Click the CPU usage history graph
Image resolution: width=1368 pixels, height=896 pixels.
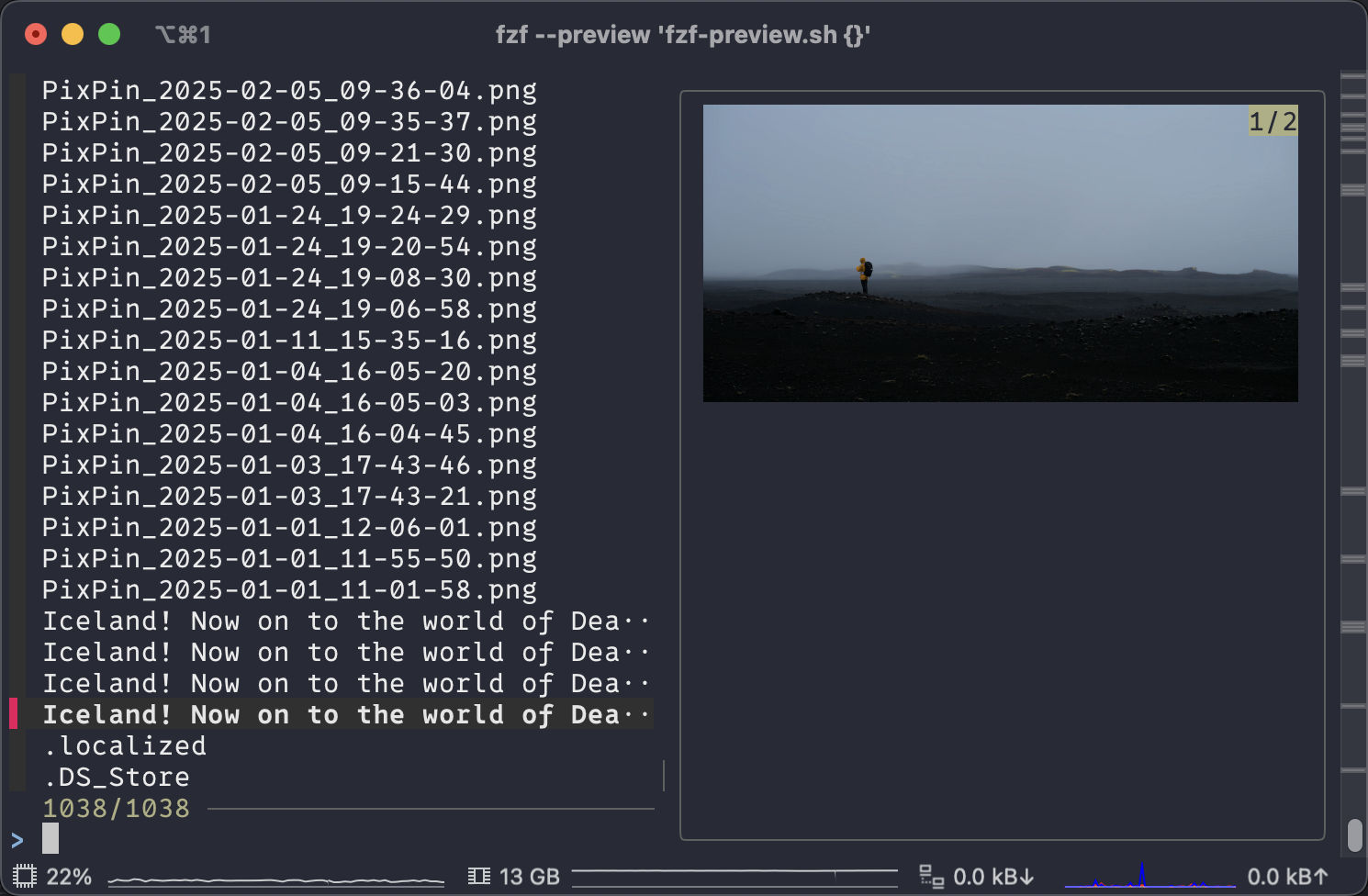pyautogui.click(x=276, y=880)
